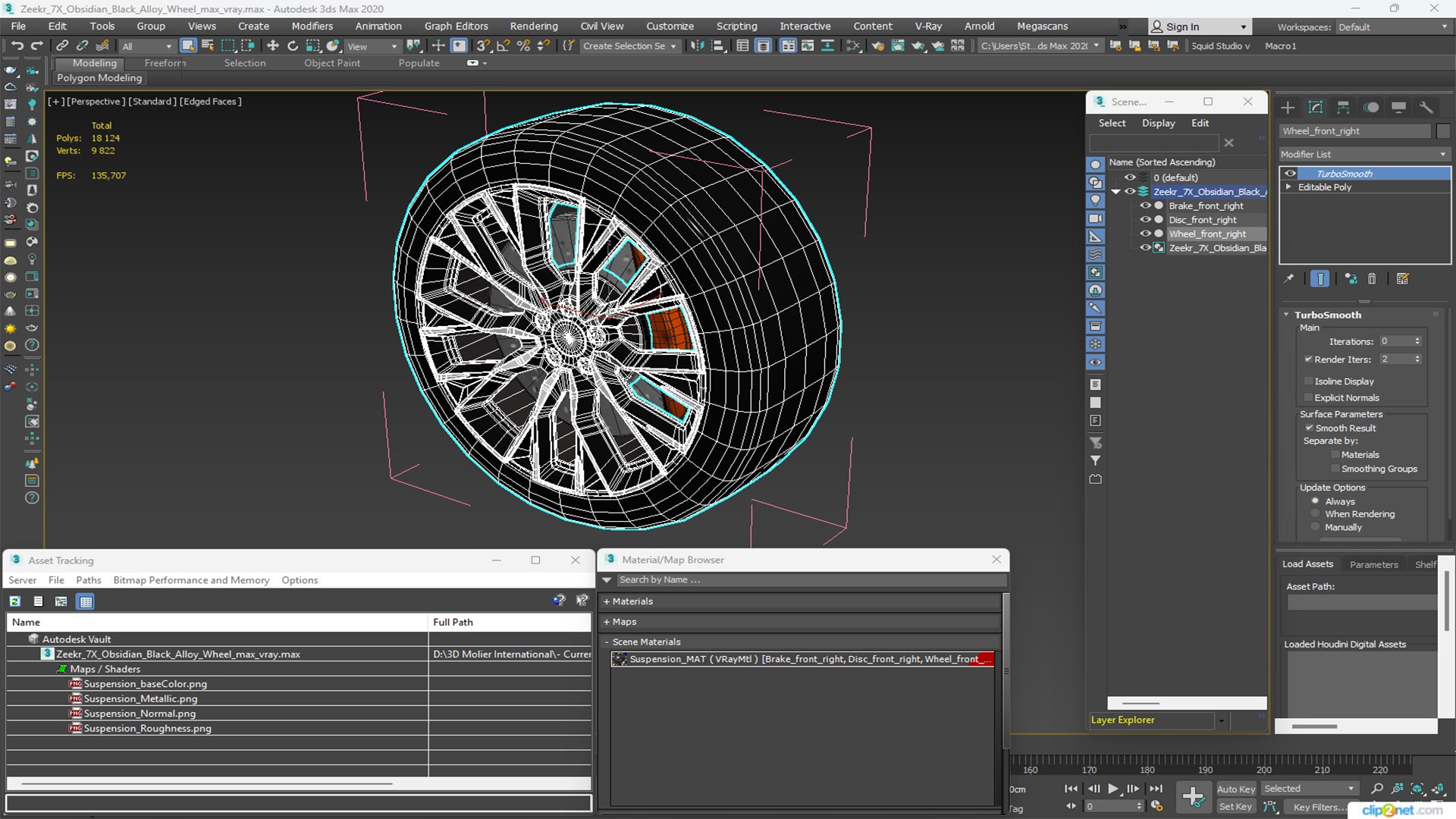Toggle the Percent Snap icon
The image size is (1456, 819).
(x=523, y=46)
